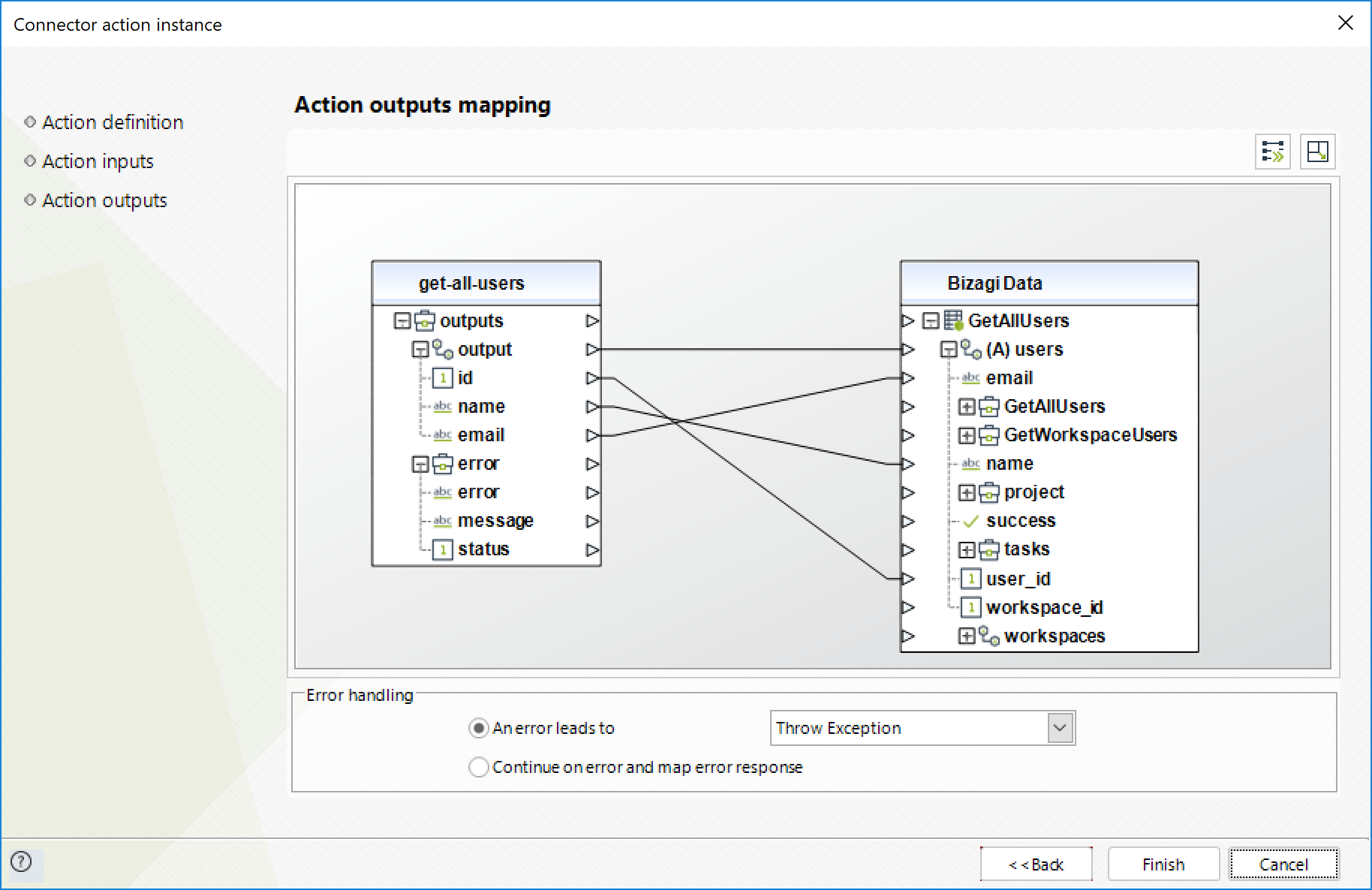This screenshot has height=890, width=1372.
Task: Click the get-all-users panel header
Action: (x=486, y=283)
